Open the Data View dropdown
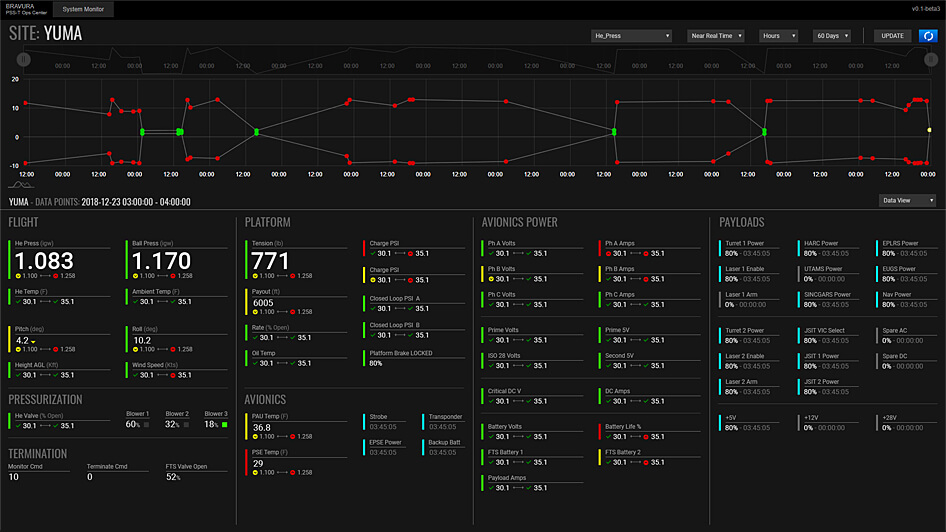The image size is (946, 532). pyautogui.click(x=906, y=200)
